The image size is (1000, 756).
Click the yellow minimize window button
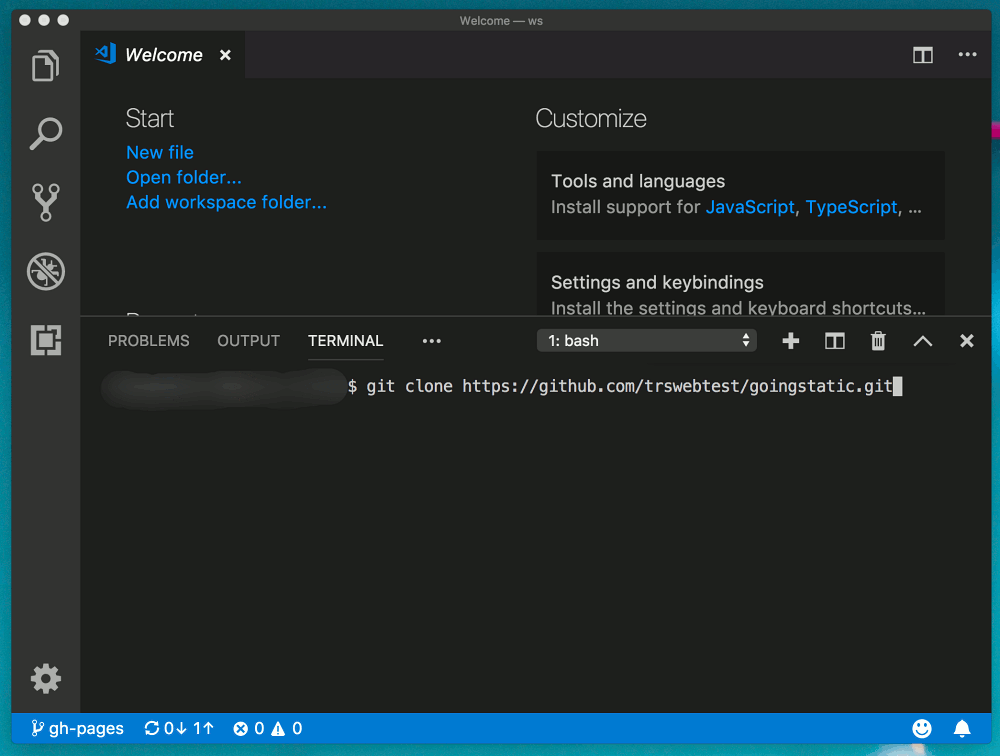coord(44,20)
